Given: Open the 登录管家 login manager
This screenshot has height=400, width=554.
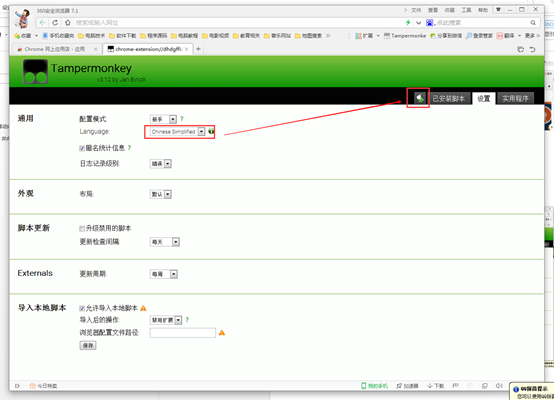Looking at the screenshot, I should tap(479, 36).
